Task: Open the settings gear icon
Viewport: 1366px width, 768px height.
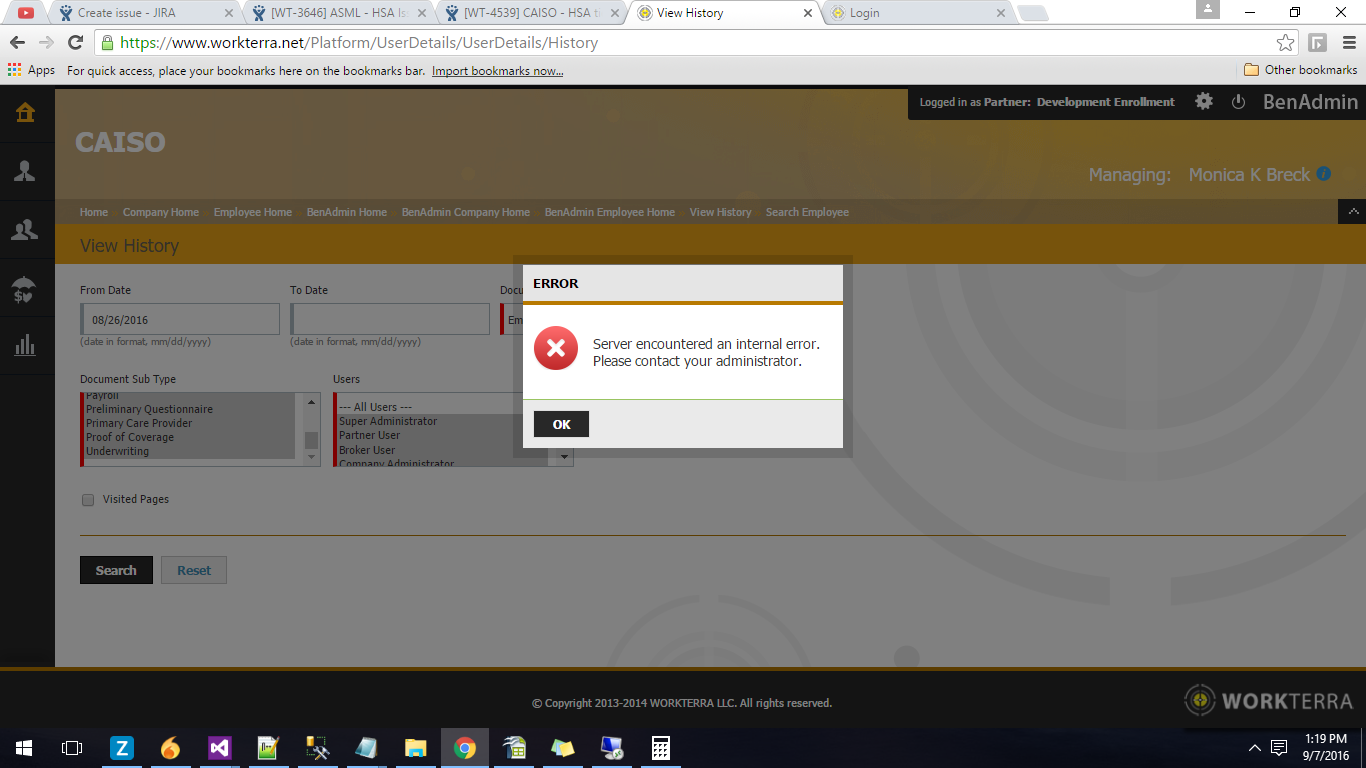Action: [1204, 102]
